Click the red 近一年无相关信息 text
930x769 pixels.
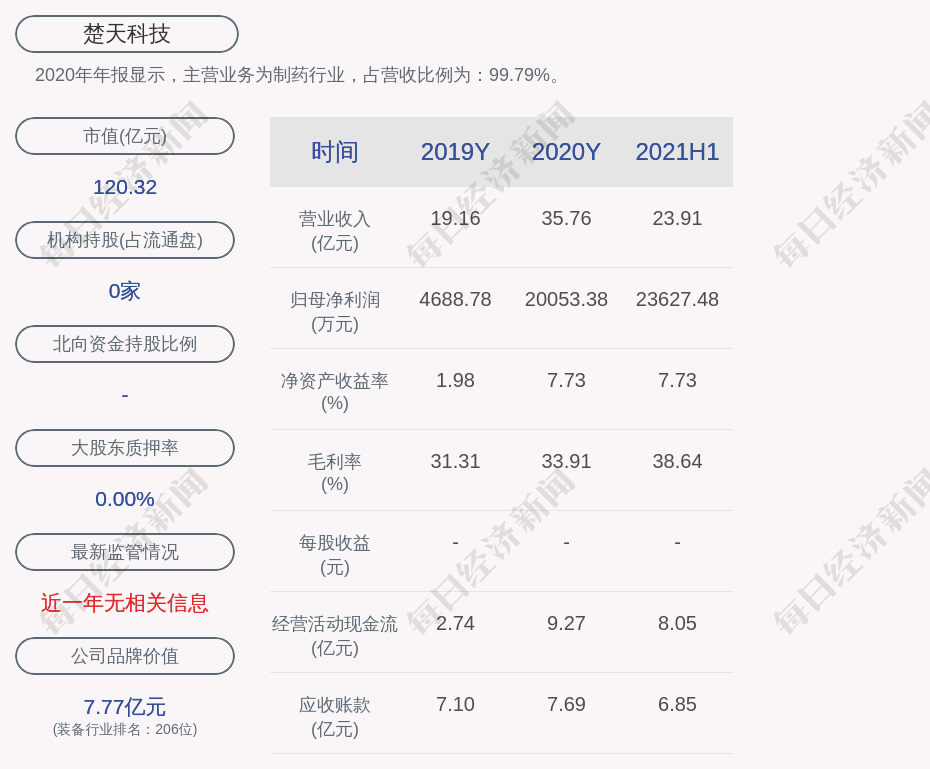125,603
